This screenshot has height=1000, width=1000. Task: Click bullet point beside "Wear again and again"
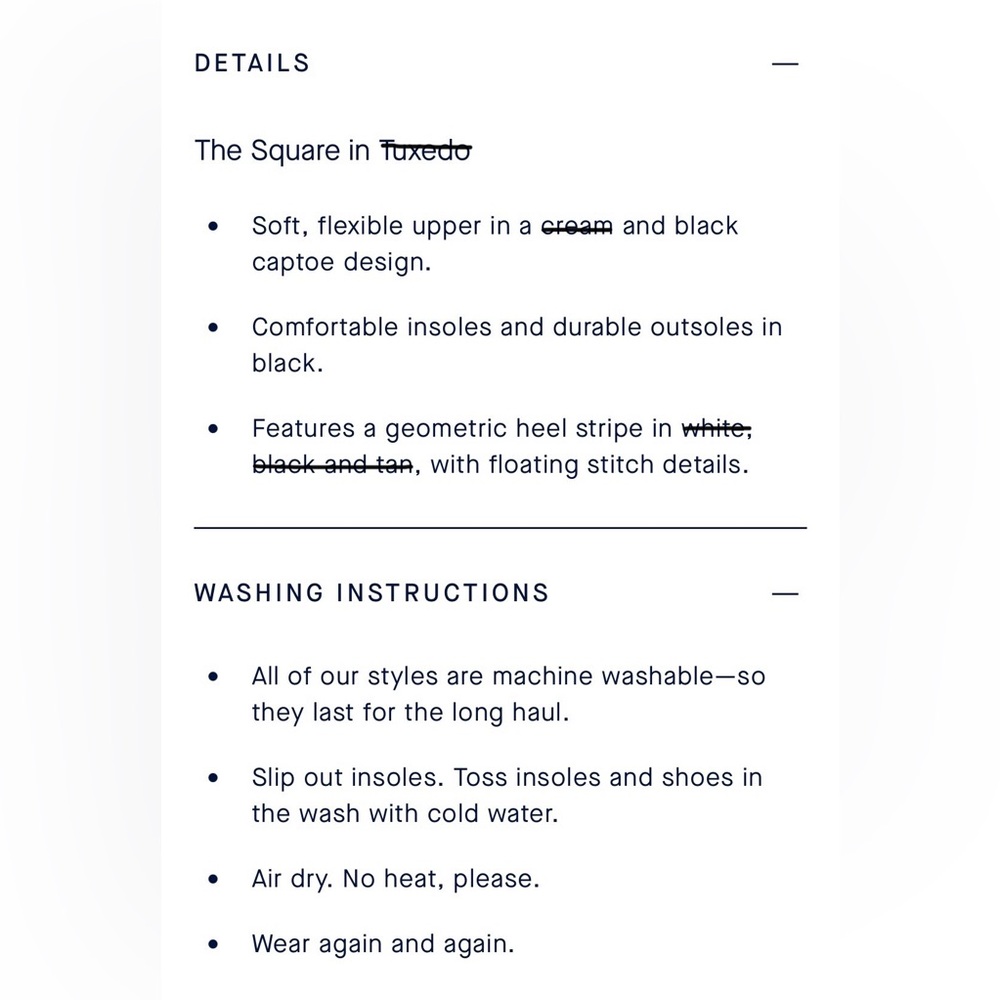coord(213,944)
